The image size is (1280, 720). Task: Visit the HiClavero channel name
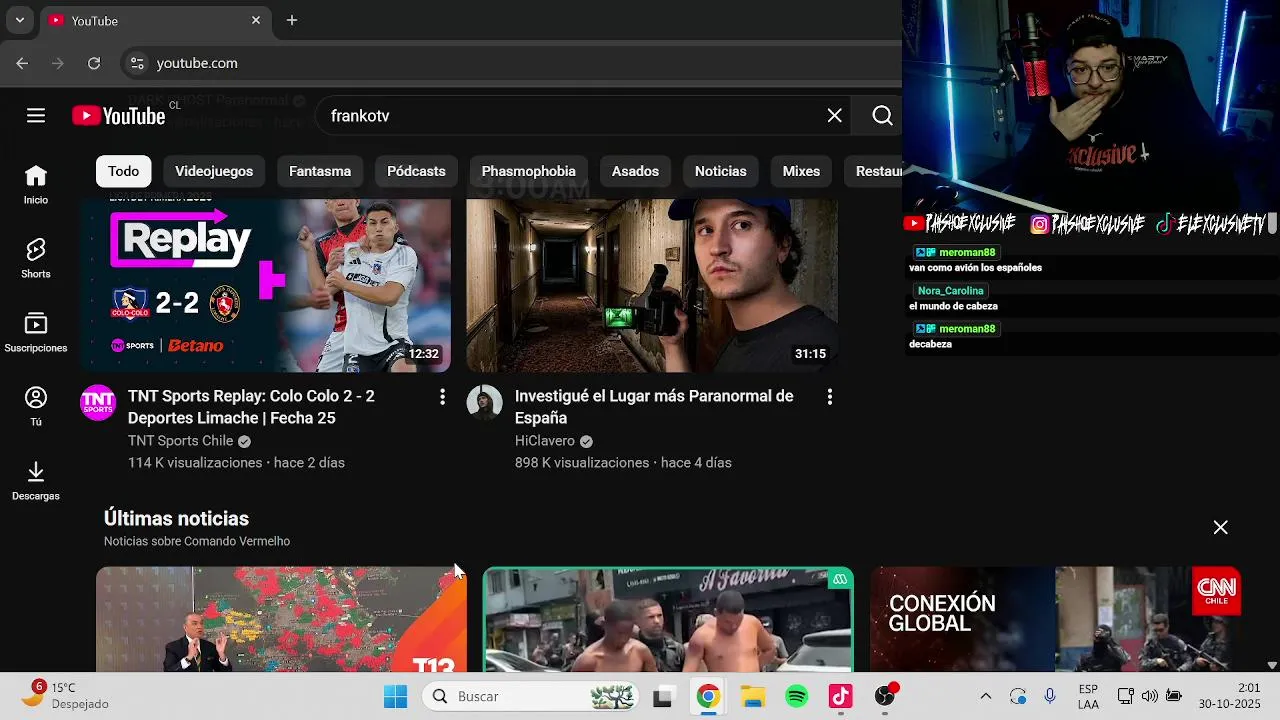coord(545,441)
